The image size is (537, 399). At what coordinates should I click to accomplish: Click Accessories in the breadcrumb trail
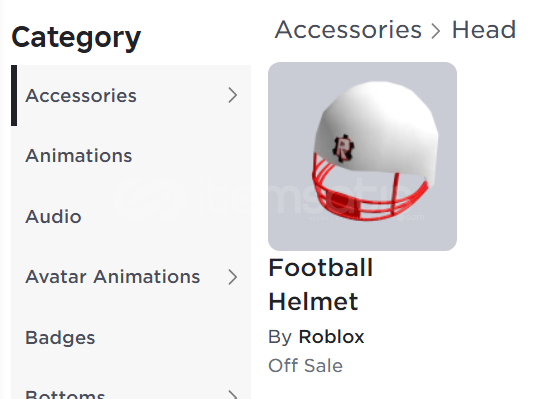tap(348, 30)
